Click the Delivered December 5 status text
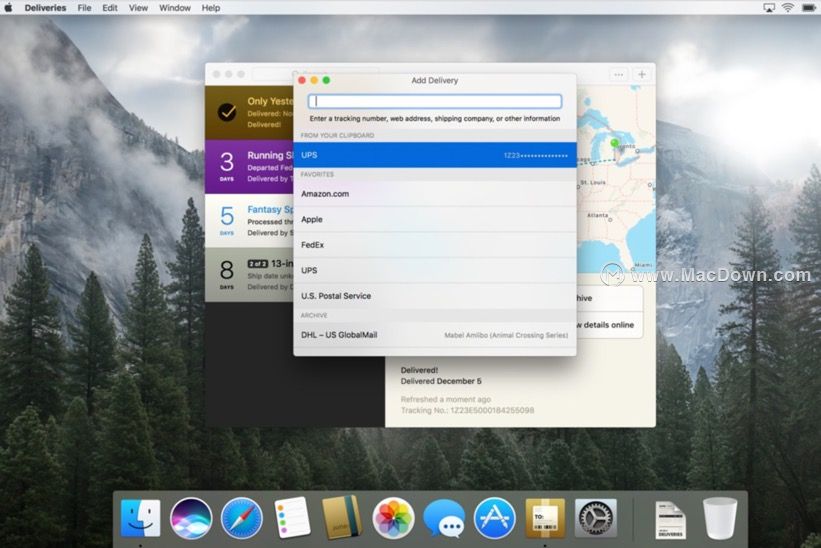The width and height of the screenshot is (821, 548). pyautogui.click(x=441, y=381)
